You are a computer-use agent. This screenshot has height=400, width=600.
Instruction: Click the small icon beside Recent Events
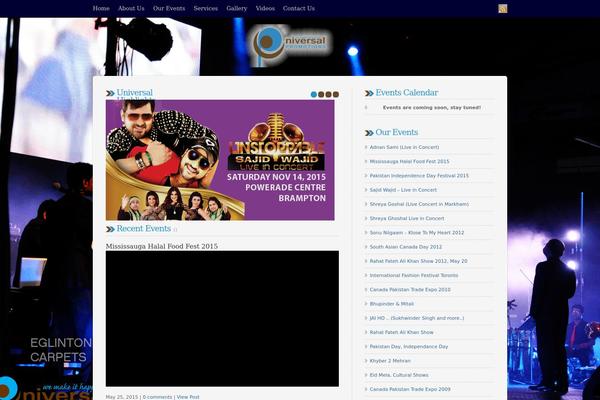[175, 230]
